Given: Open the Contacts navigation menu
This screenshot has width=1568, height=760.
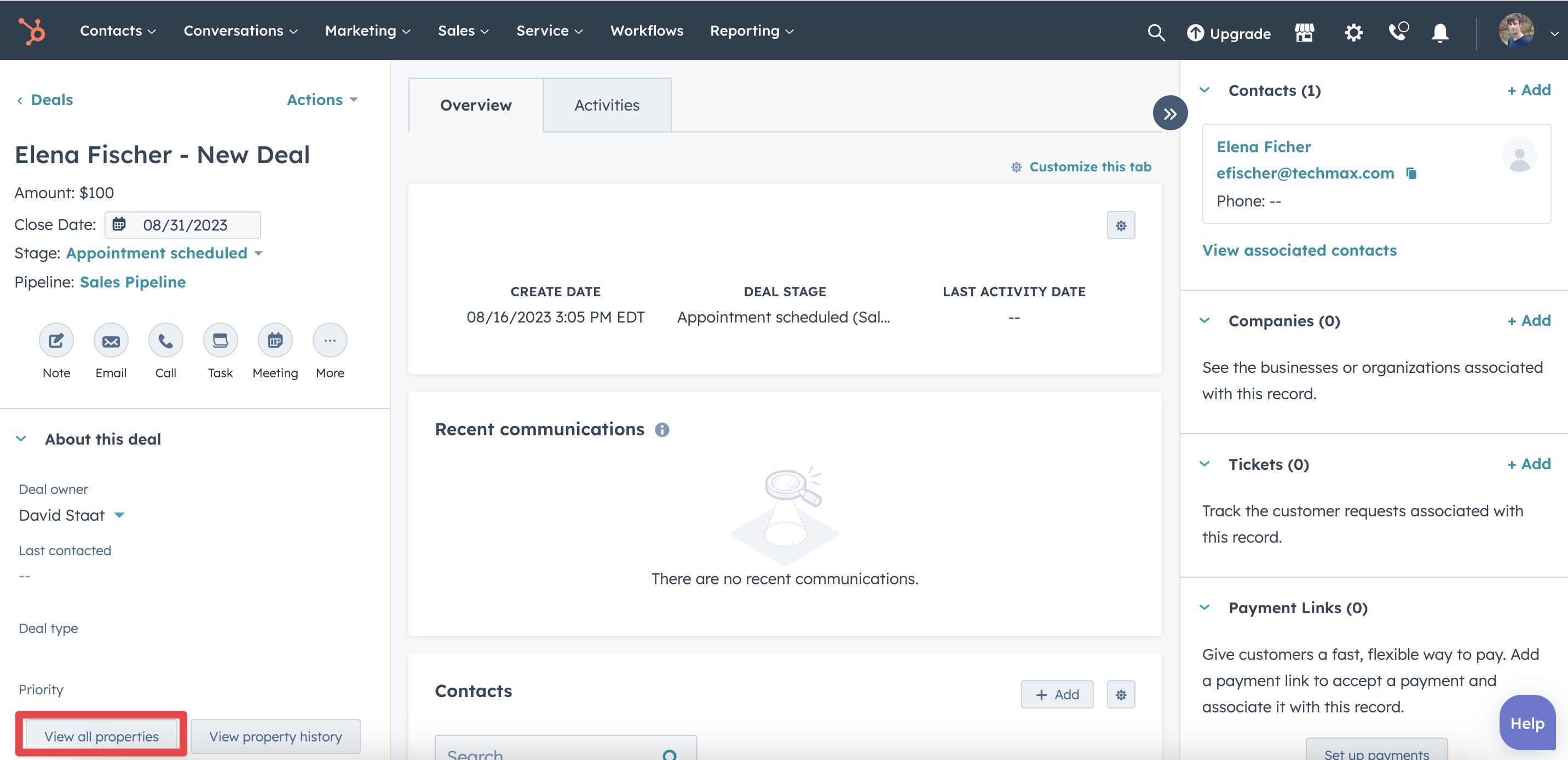Looking at the screenshot, I should (118, 31).
